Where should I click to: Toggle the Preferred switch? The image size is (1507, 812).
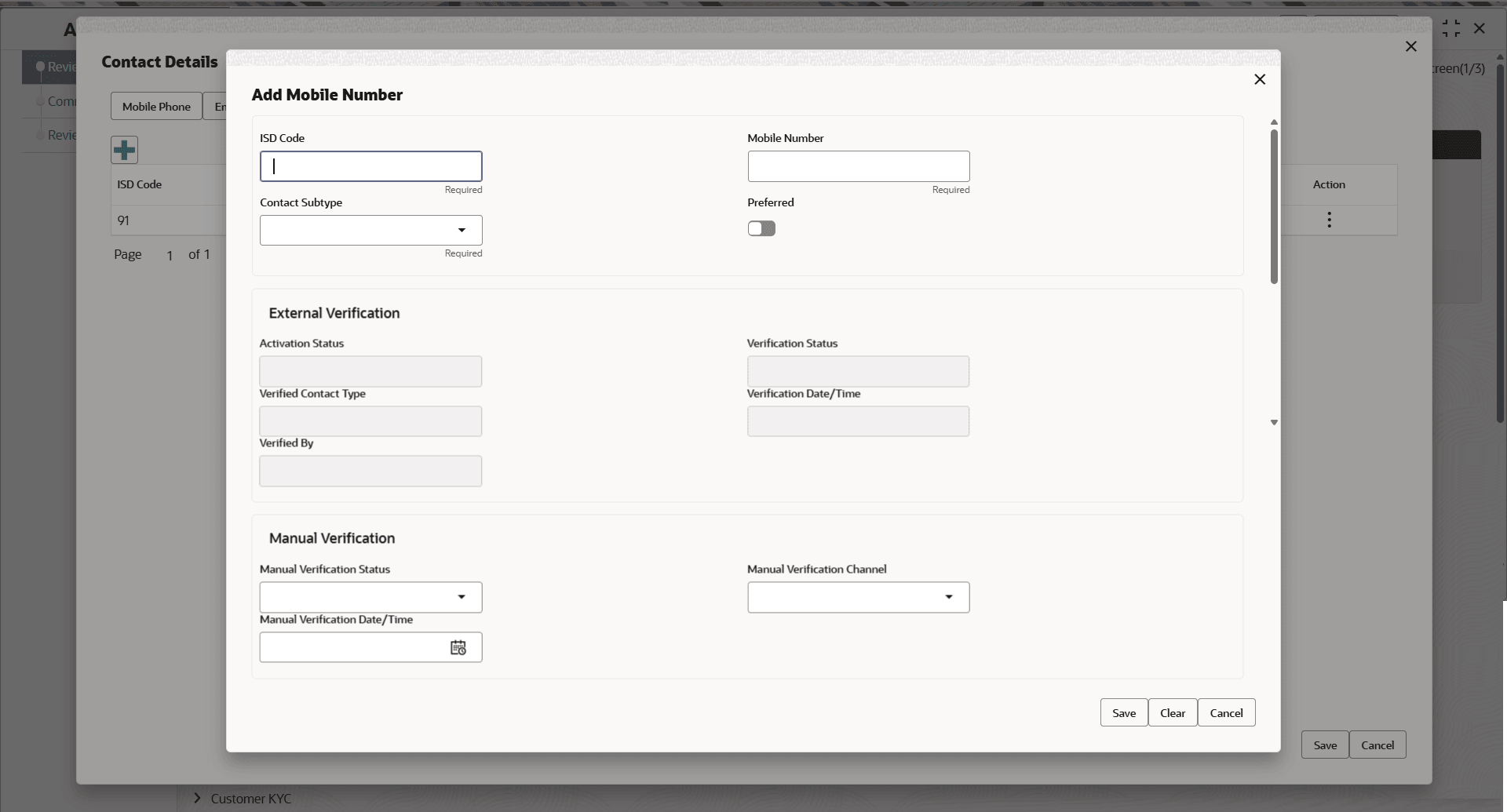(761, 228)
